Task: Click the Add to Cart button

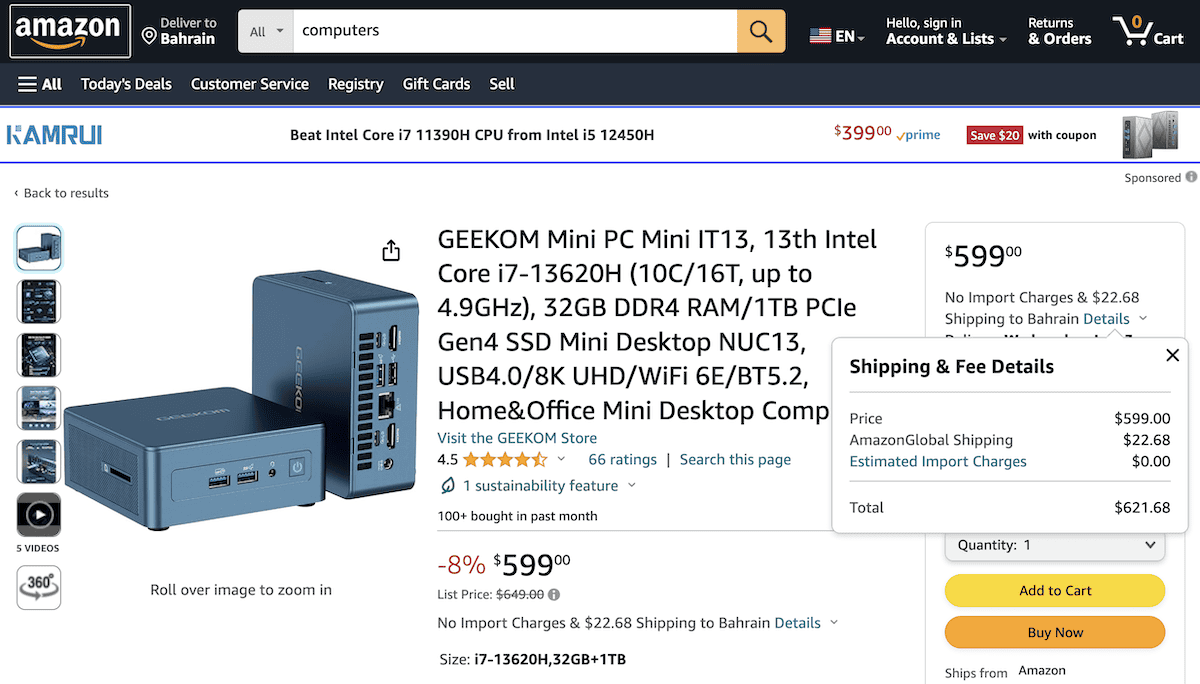Action: click(x=1054, y=590)
